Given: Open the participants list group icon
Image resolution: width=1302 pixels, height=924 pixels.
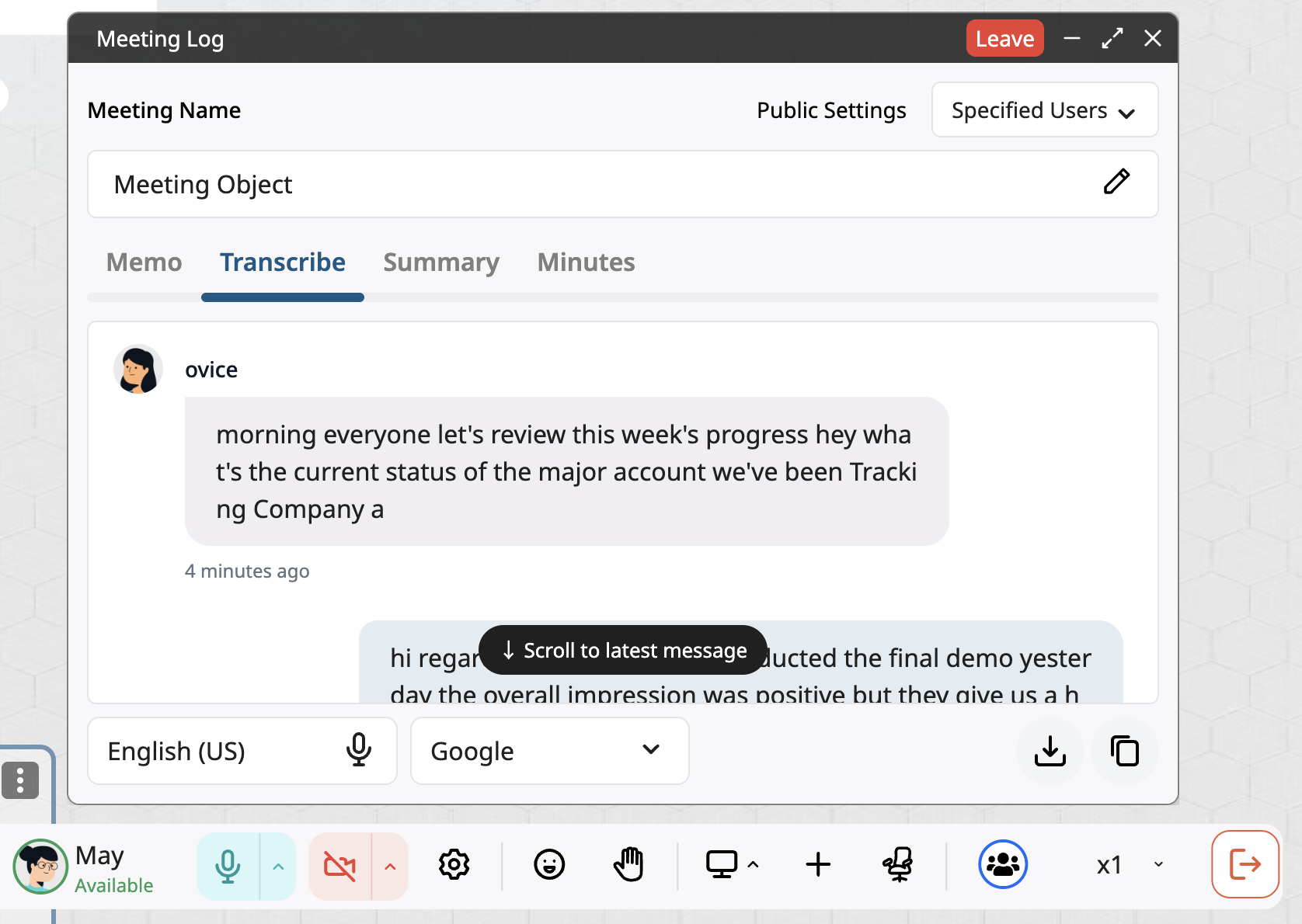Looking at the screenshot, I should 1003,864.
